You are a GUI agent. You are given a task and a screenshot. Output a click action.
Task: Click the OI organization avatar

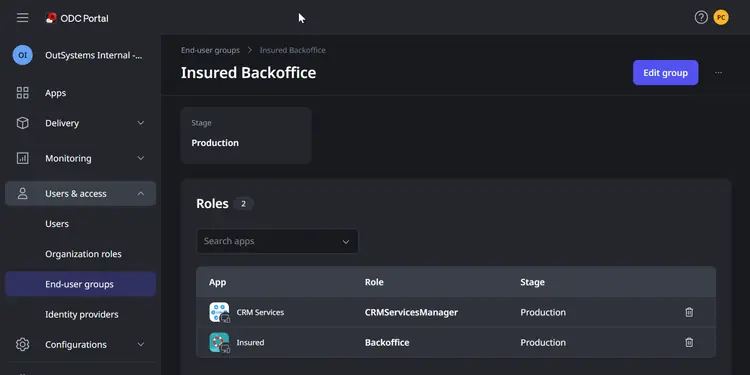(22, 55)
